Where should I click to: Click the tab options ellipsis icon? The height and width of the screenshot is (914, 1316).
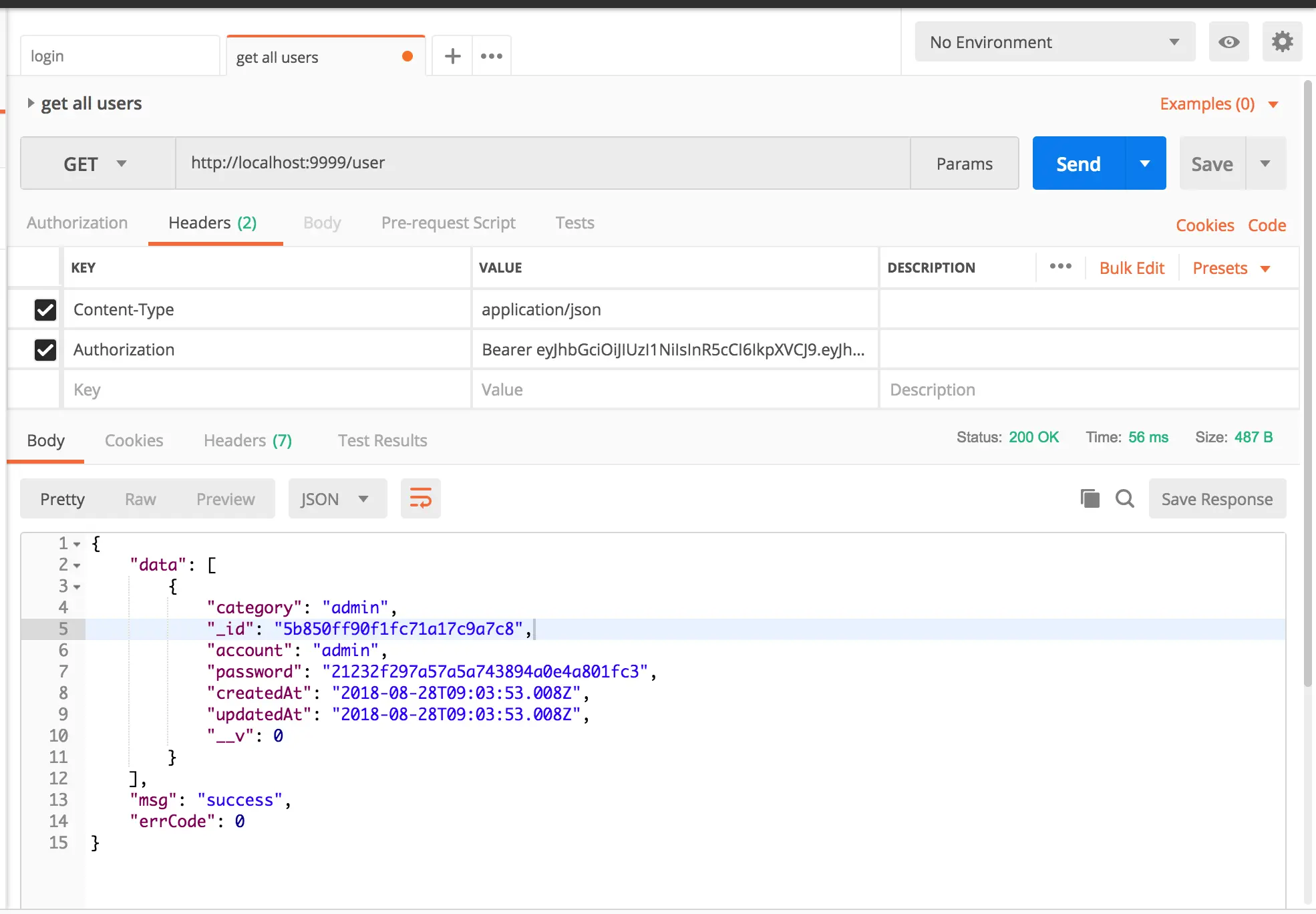[492, 56]
